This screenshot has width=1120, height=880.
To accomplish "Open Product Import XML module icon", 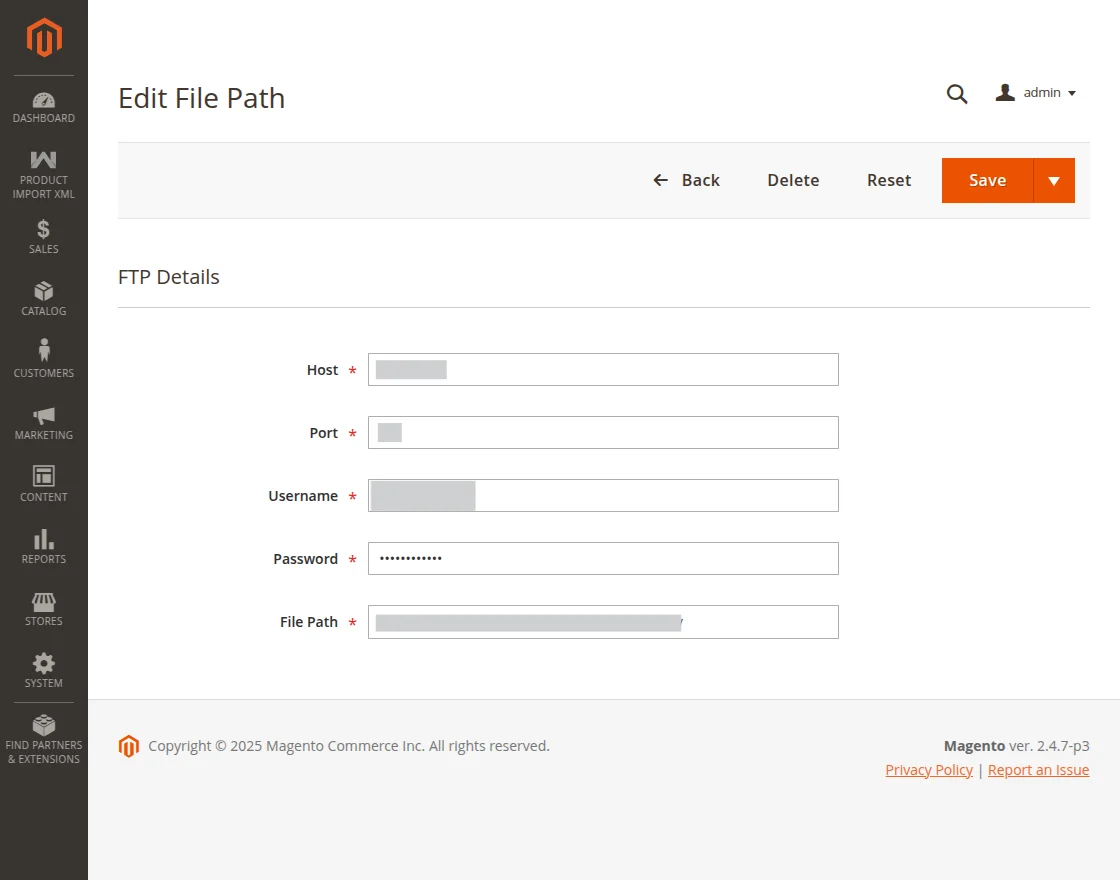I will click(44, 160).
